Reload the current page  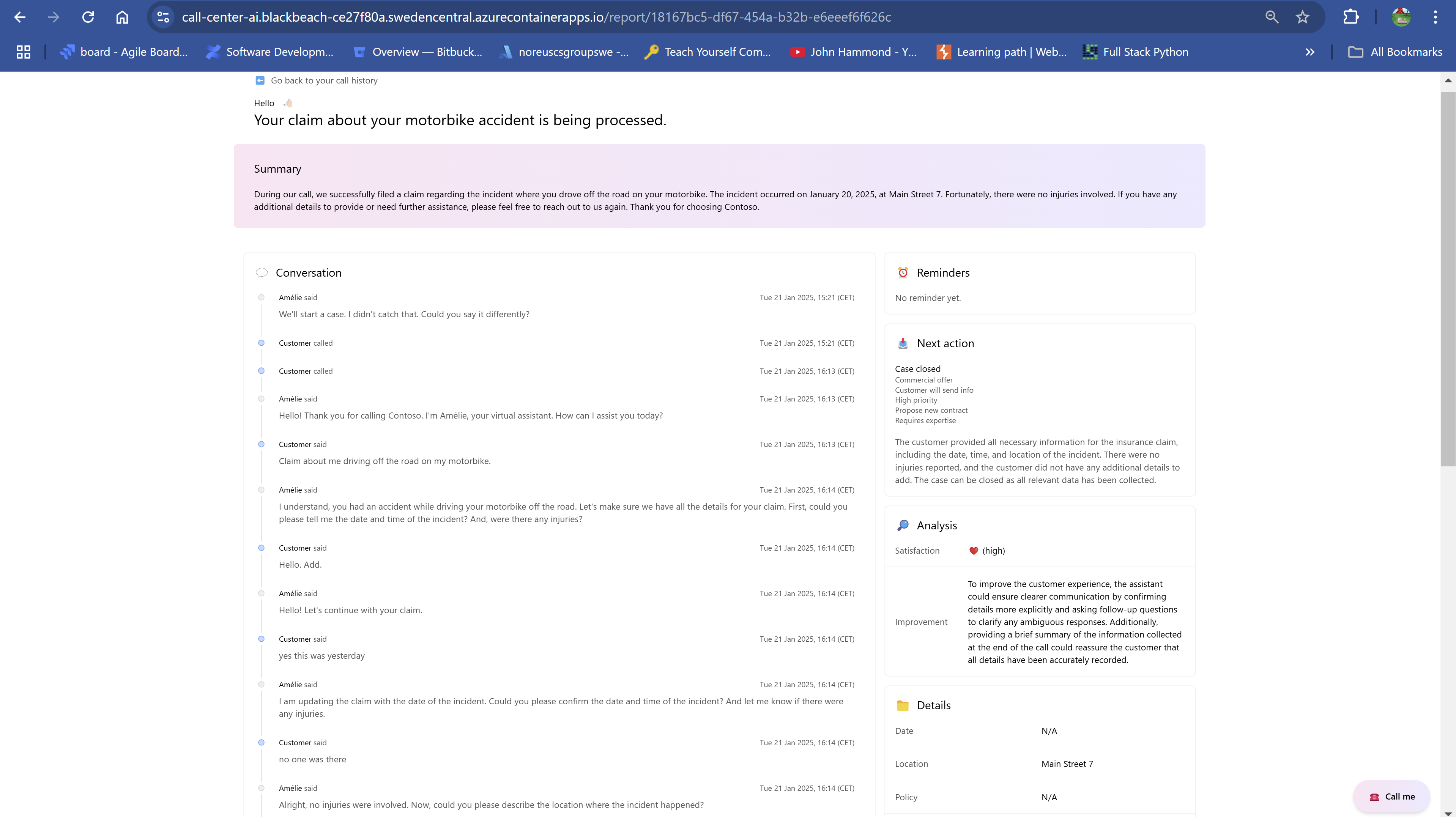point(88,17)
